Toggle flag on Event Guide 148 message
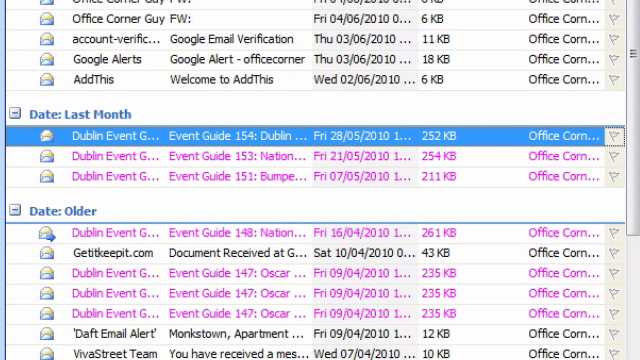640x360 pixels. click(x=614, y=233)
